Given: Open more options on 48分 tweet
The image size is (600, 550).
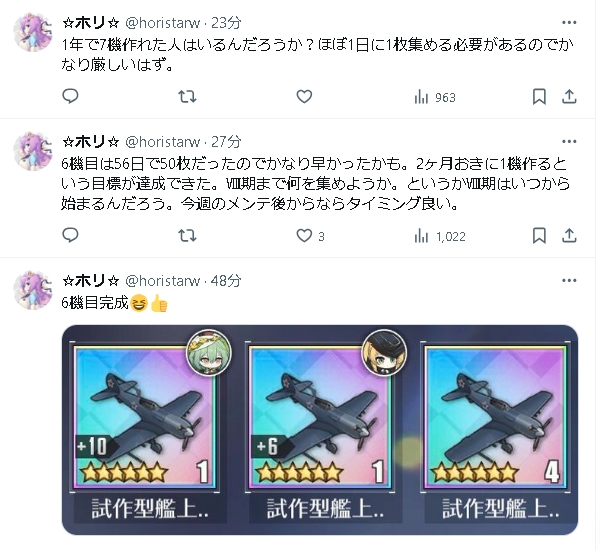Looking at the screenshot, I should pos(569,281).
